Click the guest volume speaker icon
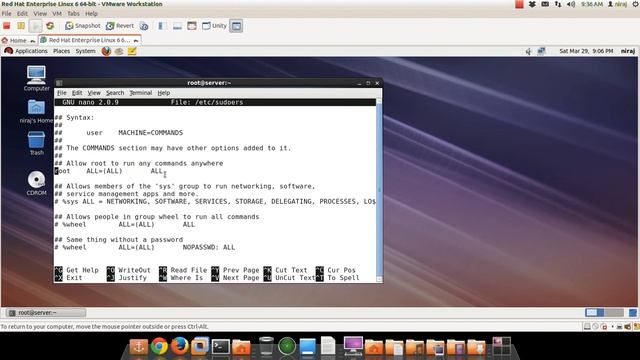 [x=529, y=51]
